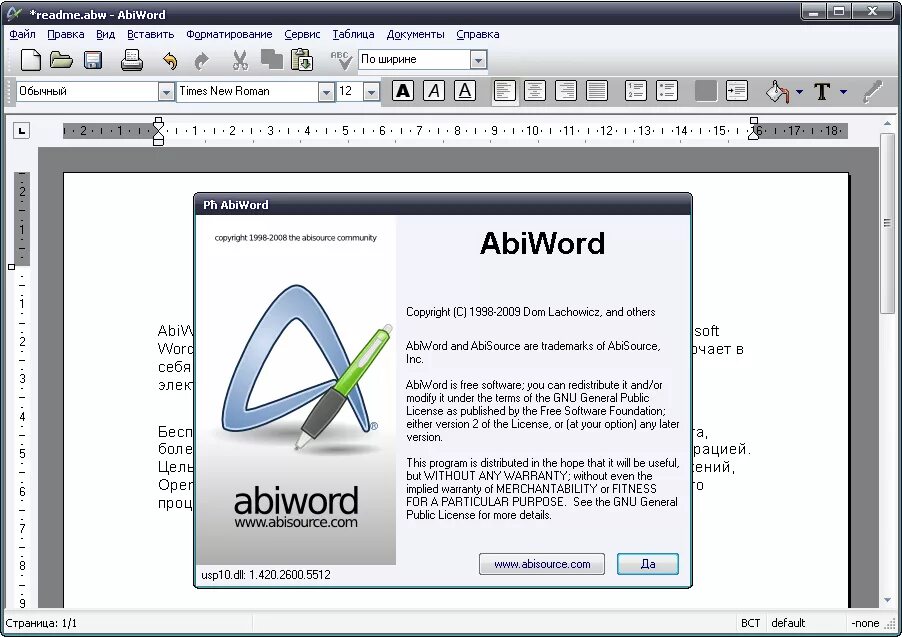Open the Справка menu
Screen dimensions: 902x637
[477, 35]
